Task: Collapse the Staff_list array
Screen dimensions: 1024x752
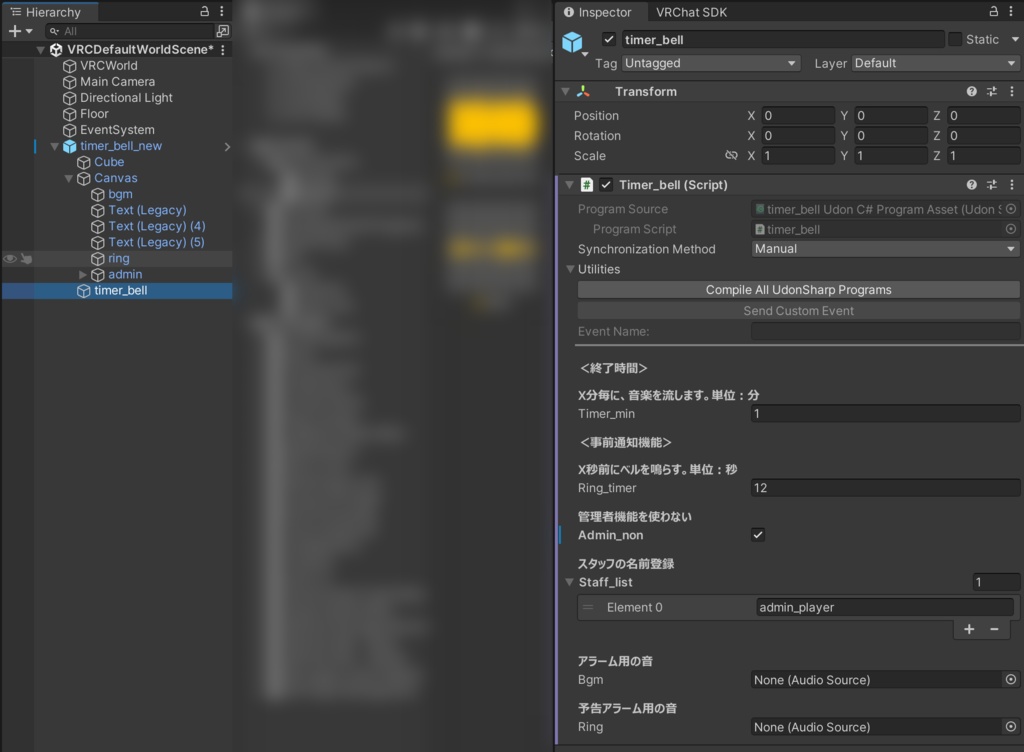Action: pyautogui.click(x=569, y=582)
